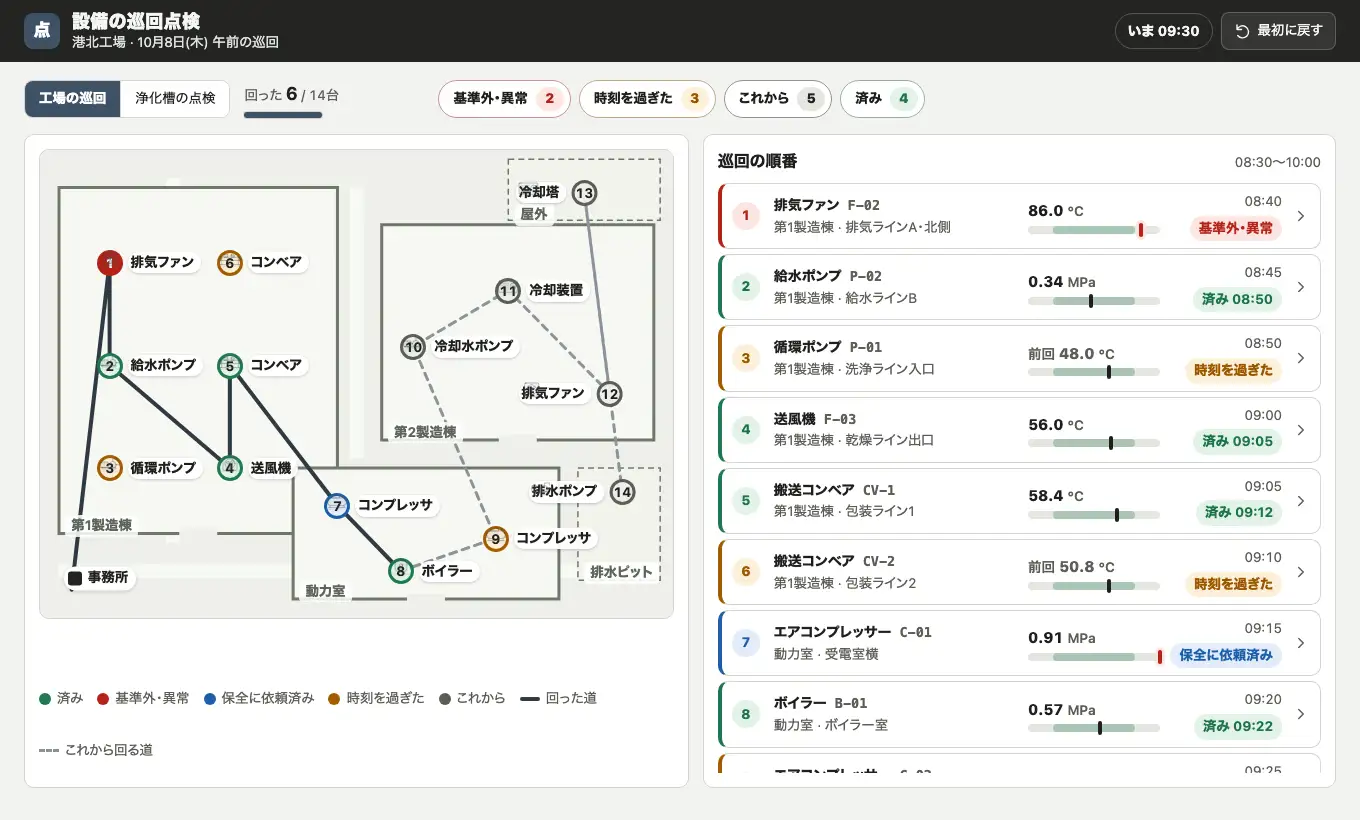Click the いま 09:30 time pill

click(x=1164, y=31)
